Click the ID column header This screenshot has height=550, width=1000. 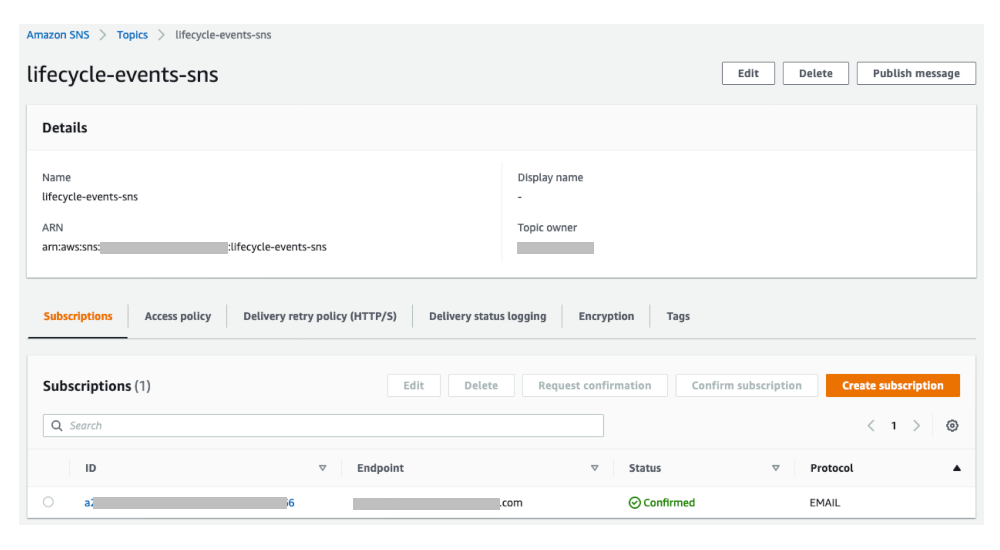pos(91,468)
